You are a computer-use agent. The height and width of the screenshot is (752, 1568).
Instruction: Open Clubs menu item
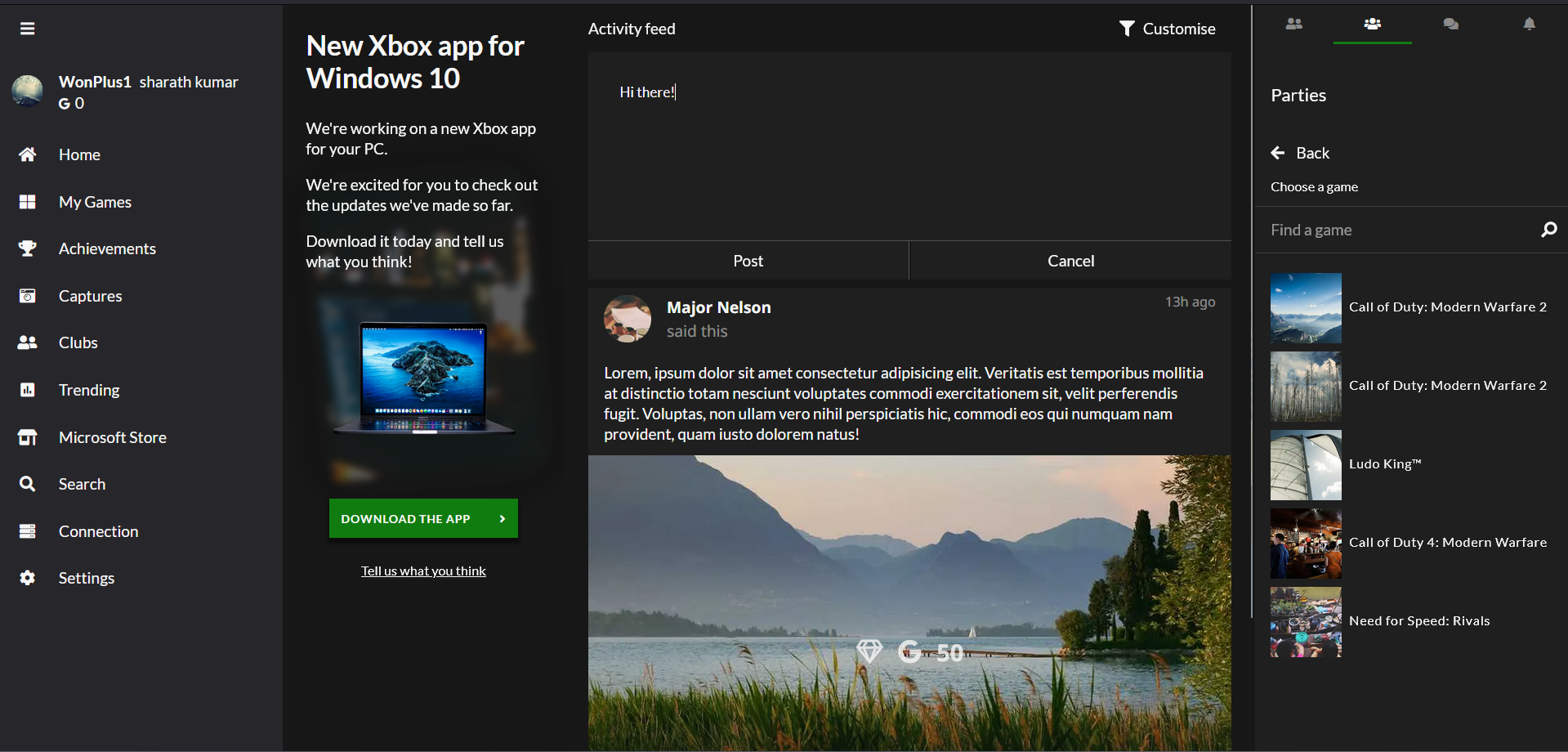78,342
